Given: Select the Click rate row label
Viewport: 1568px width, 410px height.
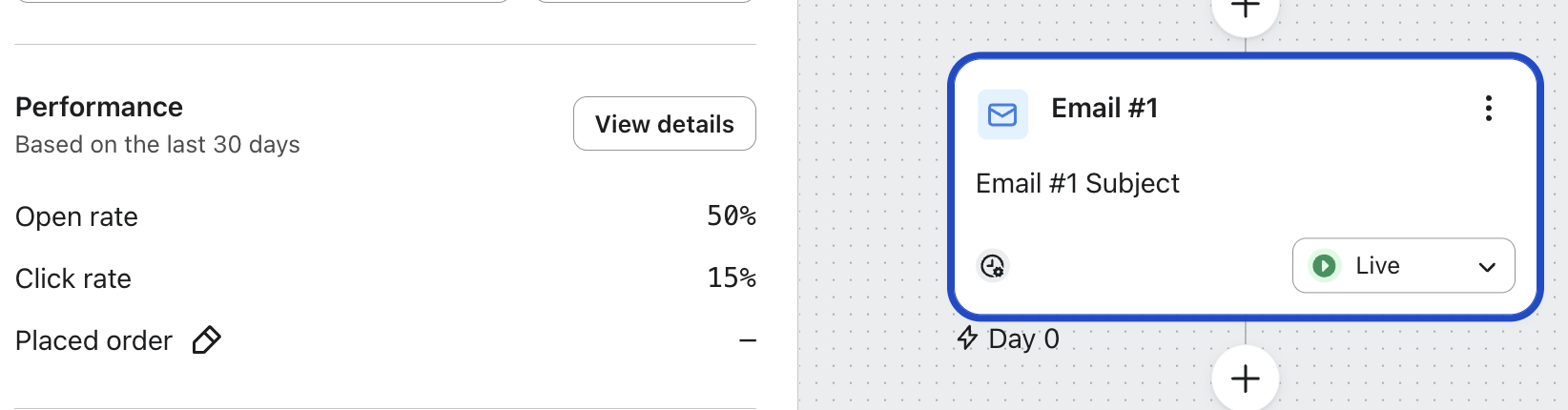Looking at the screenshot, I should tap(73, 279).
